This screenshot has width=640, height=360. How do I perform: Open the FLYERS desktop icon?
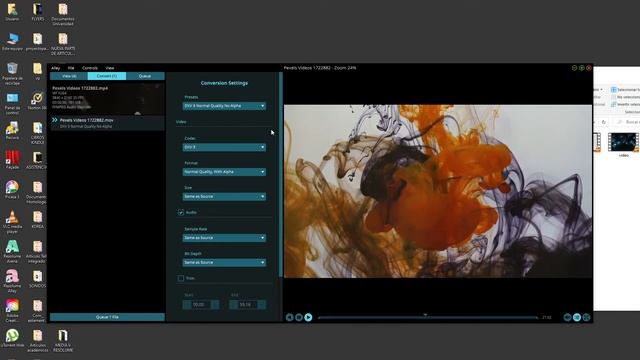pyautogui.click(x=38, y=12)
